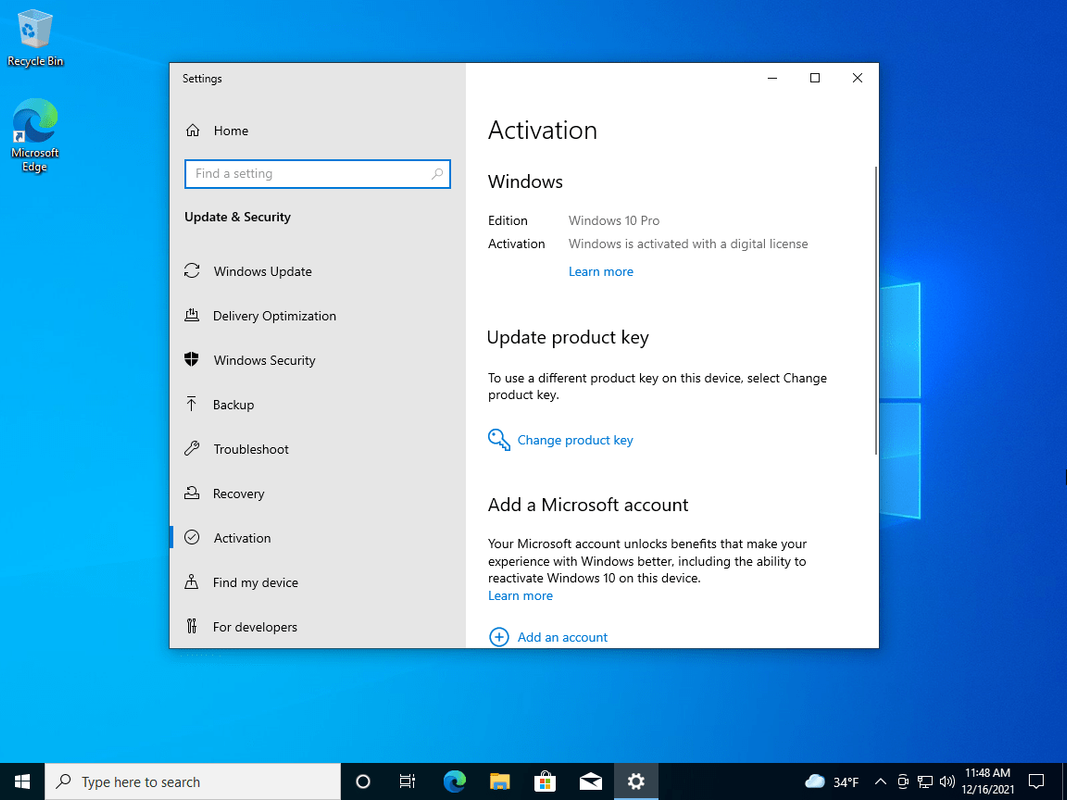The width and height of the screenshot is (1067, 800).
Task: Select the Microsoft Edge desktop shortcut
Action: (x=35, y=136)
